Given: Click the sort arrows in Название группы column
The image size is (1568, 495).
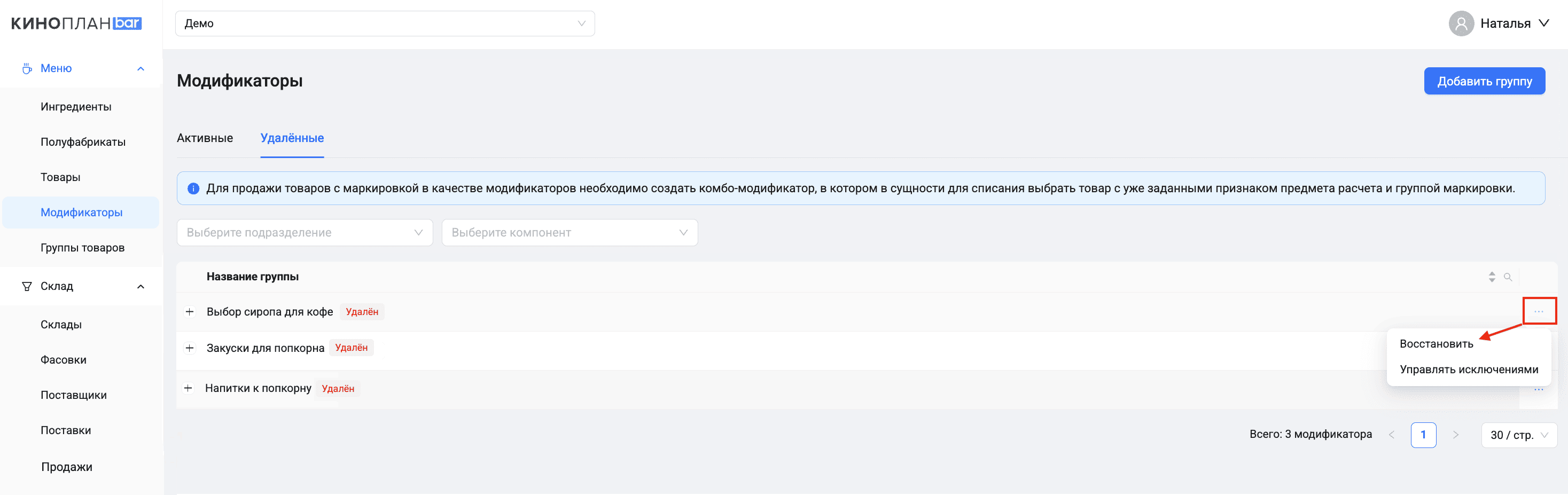Looking at the screenshot, I should (x=1491, y=277).
